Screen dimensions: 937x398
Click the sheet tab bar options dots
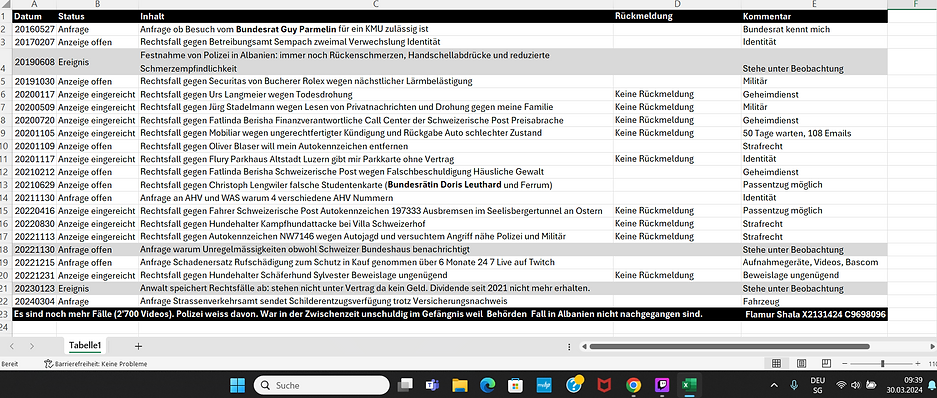(569, 347)
